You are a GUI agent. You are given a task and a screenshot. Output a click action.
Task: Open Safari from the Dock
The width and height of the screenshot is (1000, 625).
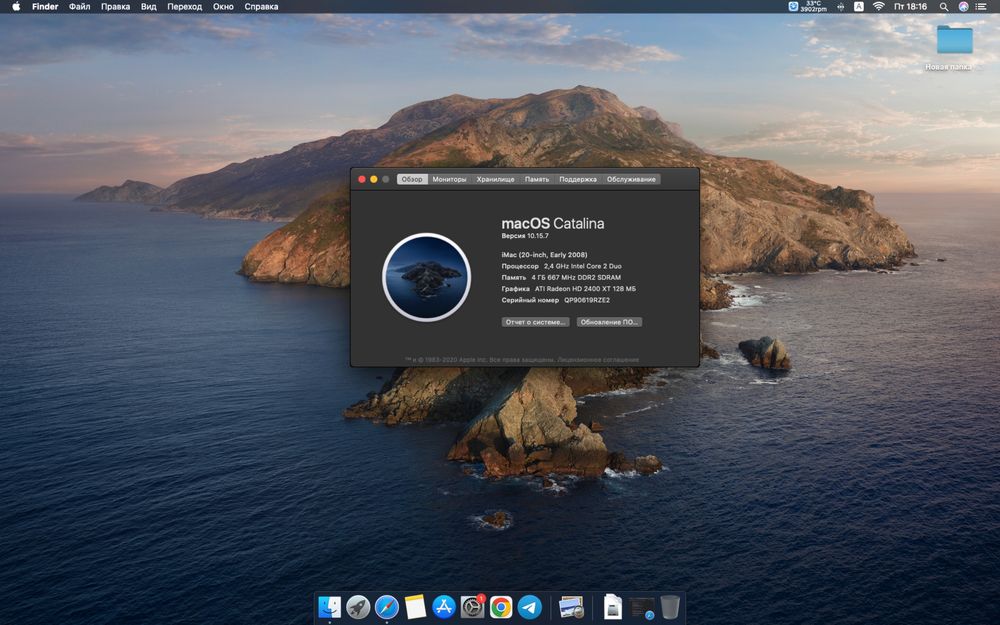pos(386,607)
